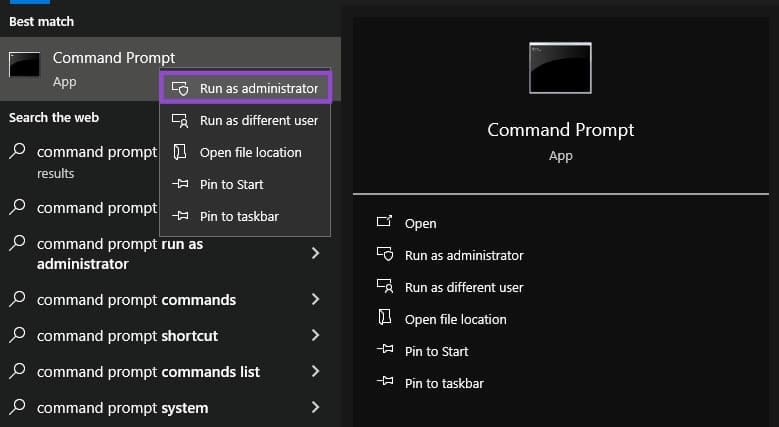This screenshot has height=427, width=779.
Task: Click Command Prompt title in details panel
Action: (560, 130)
